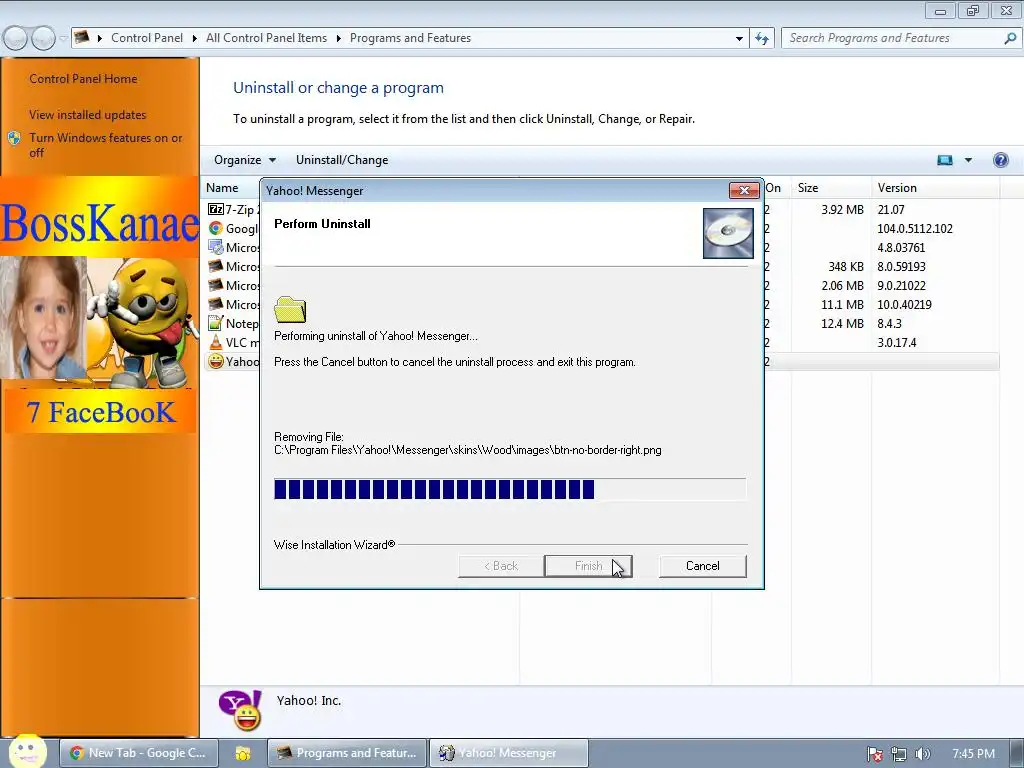Click the Programs and Features breadcrumb

(x=410, y=38)
